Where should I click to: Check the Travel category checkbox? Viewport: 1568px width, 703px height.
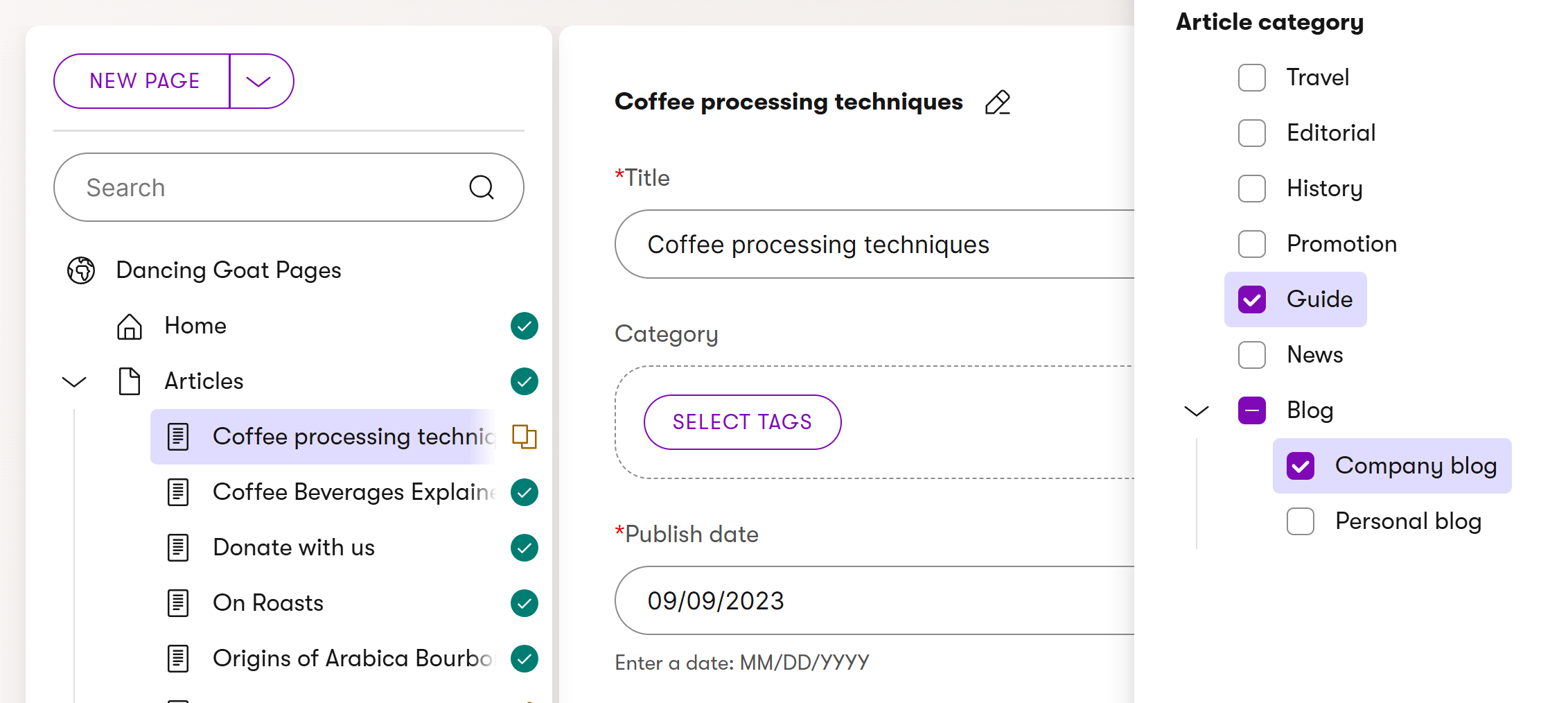(x=1252, y=78)
